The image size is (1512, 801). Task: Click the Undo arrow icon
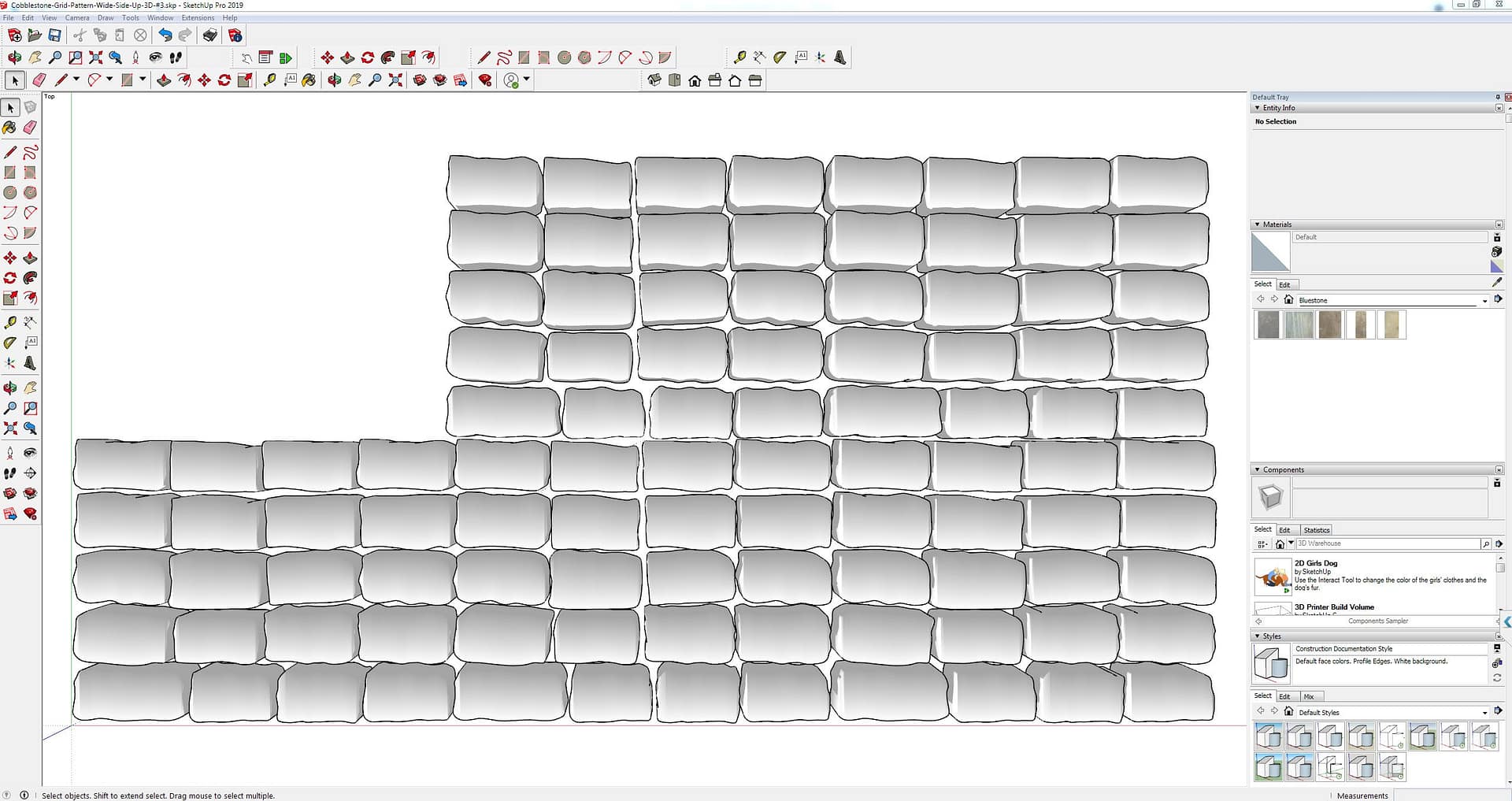(x=165, y=35)
